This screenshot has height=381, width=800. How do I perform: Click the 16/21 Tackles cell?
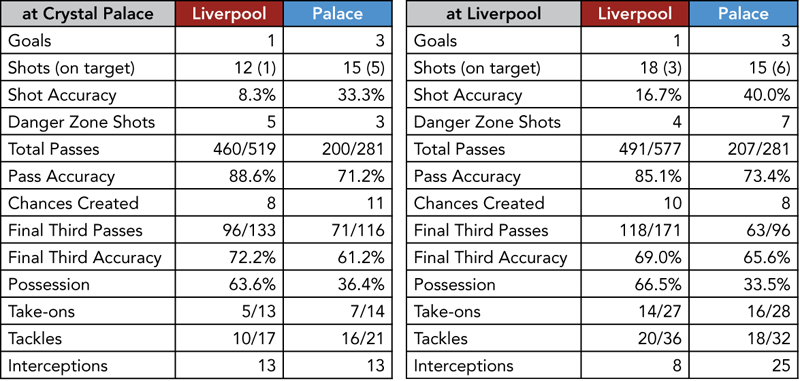[337, 339]
